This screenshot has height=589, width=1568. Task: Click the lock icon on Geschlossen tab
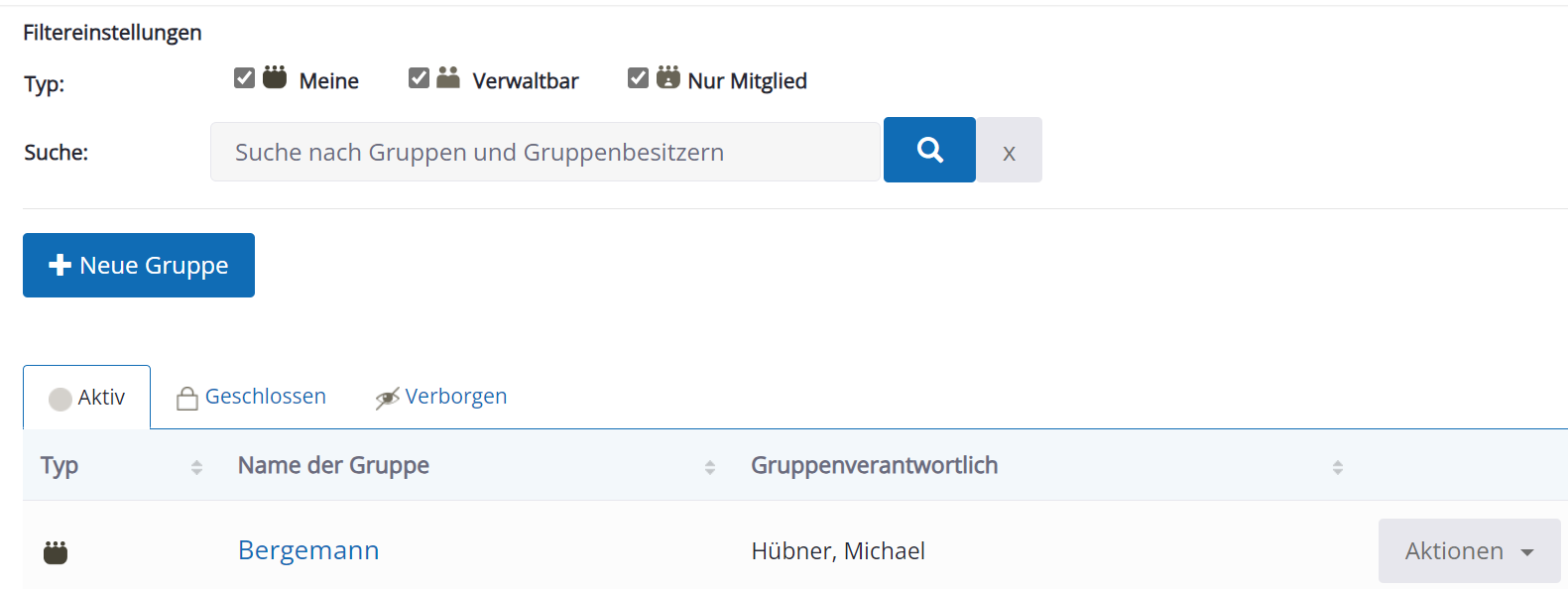pyautogui.click(x=187, y=398)
